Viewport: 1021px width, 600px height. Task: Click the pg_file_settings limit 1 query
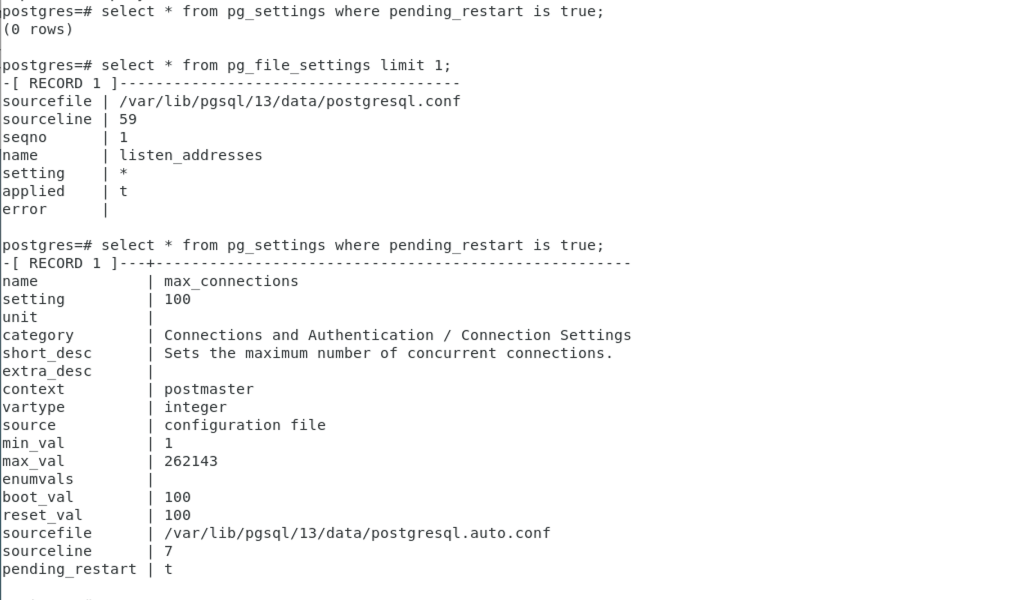coord(227,66)
